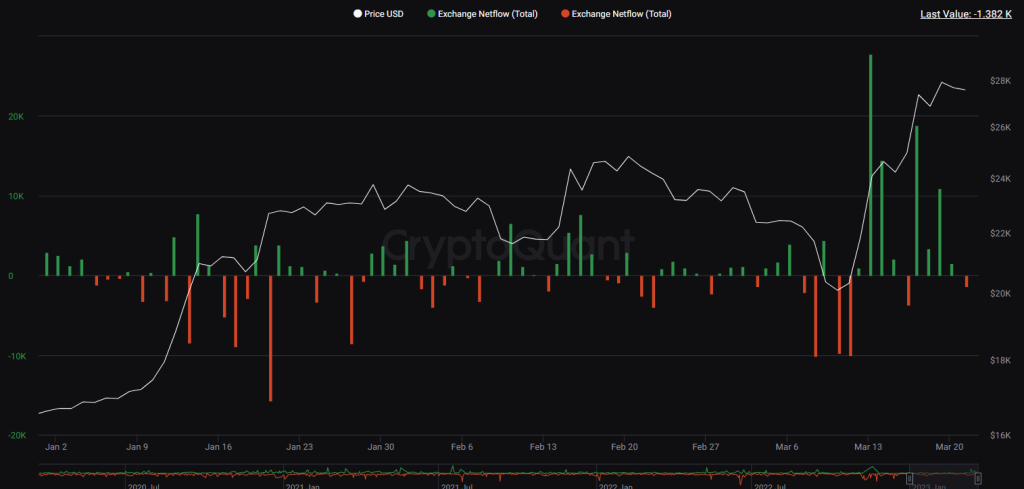Click the Mar 13 date axis label
This screenshot has width=1024, height=489.
coord(869,447)
